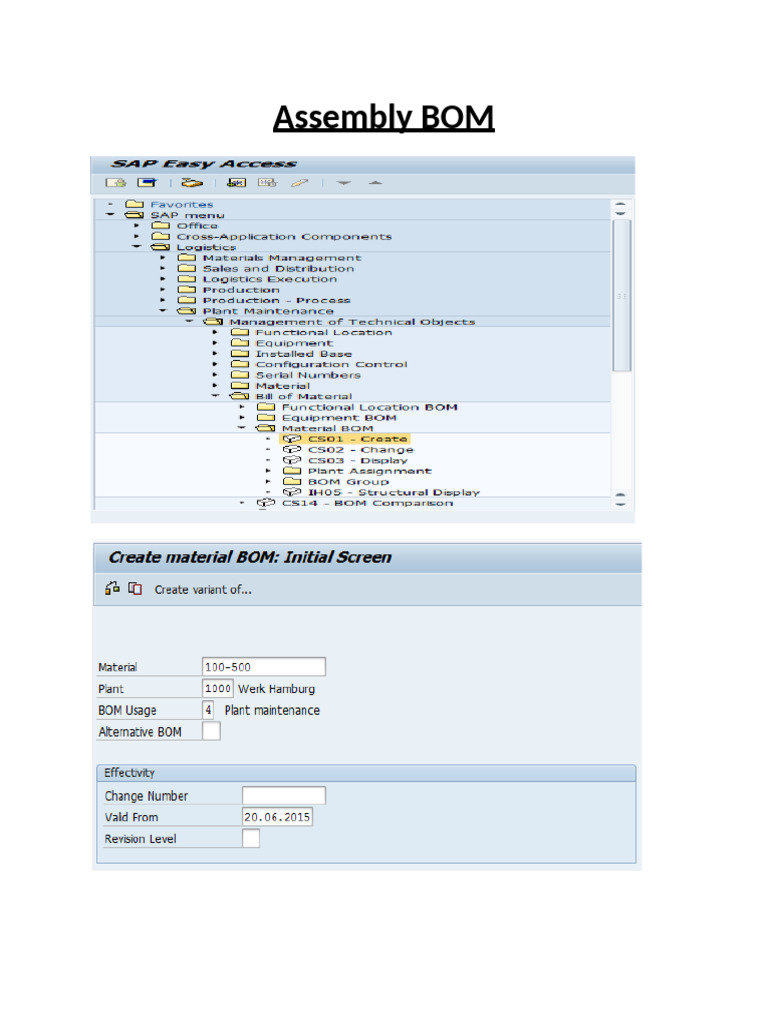The image size is (768, 1024).
Task: Click the top scroll-up arrow of tree
Action: click(620, 203)
